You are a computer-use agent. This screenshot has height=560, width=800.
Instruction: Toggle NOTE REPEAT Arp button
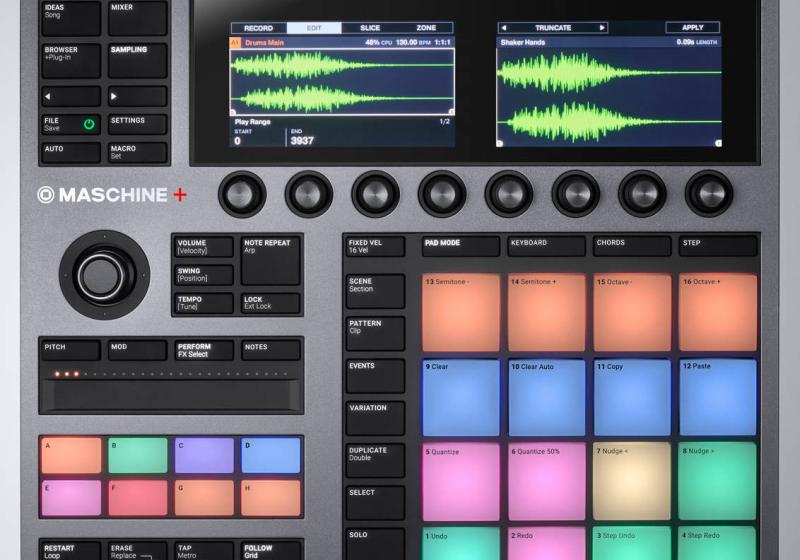270,261
